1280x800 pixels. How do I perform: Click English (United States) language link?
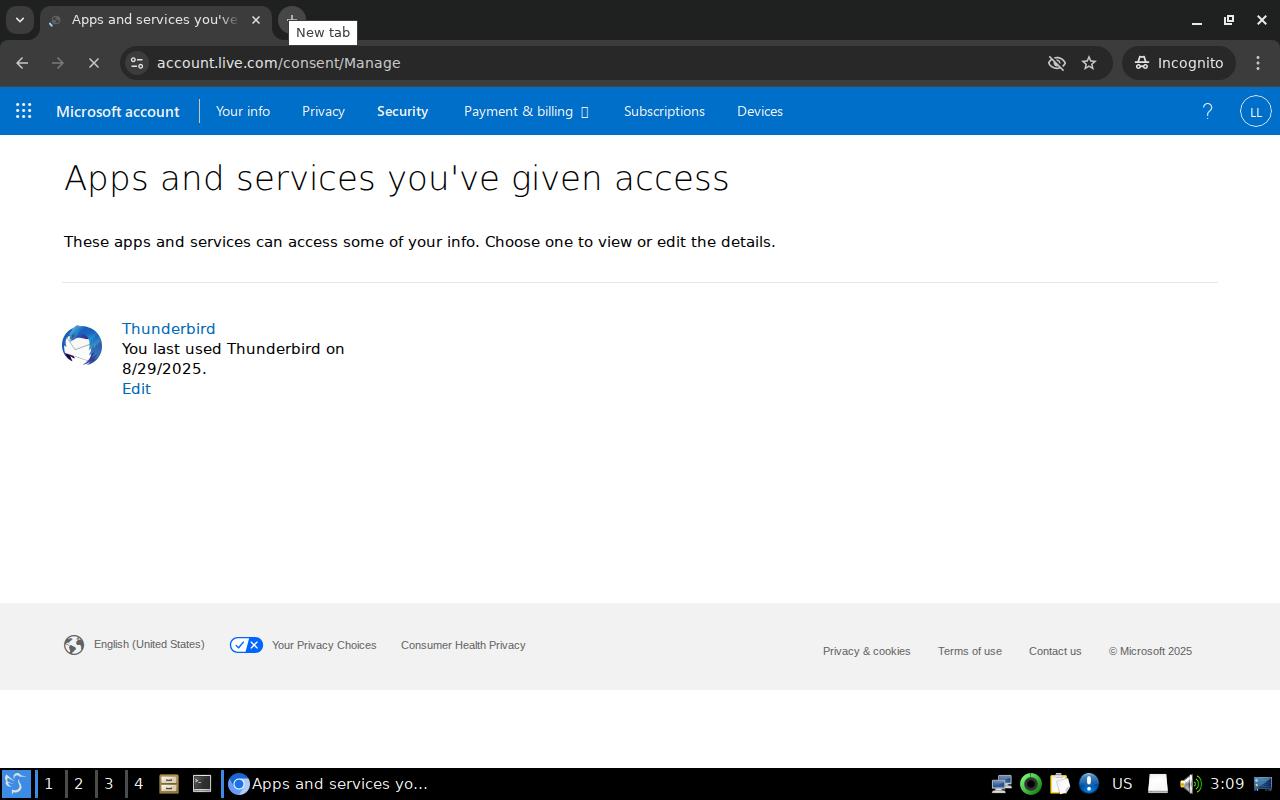click(x=149, y=644)
